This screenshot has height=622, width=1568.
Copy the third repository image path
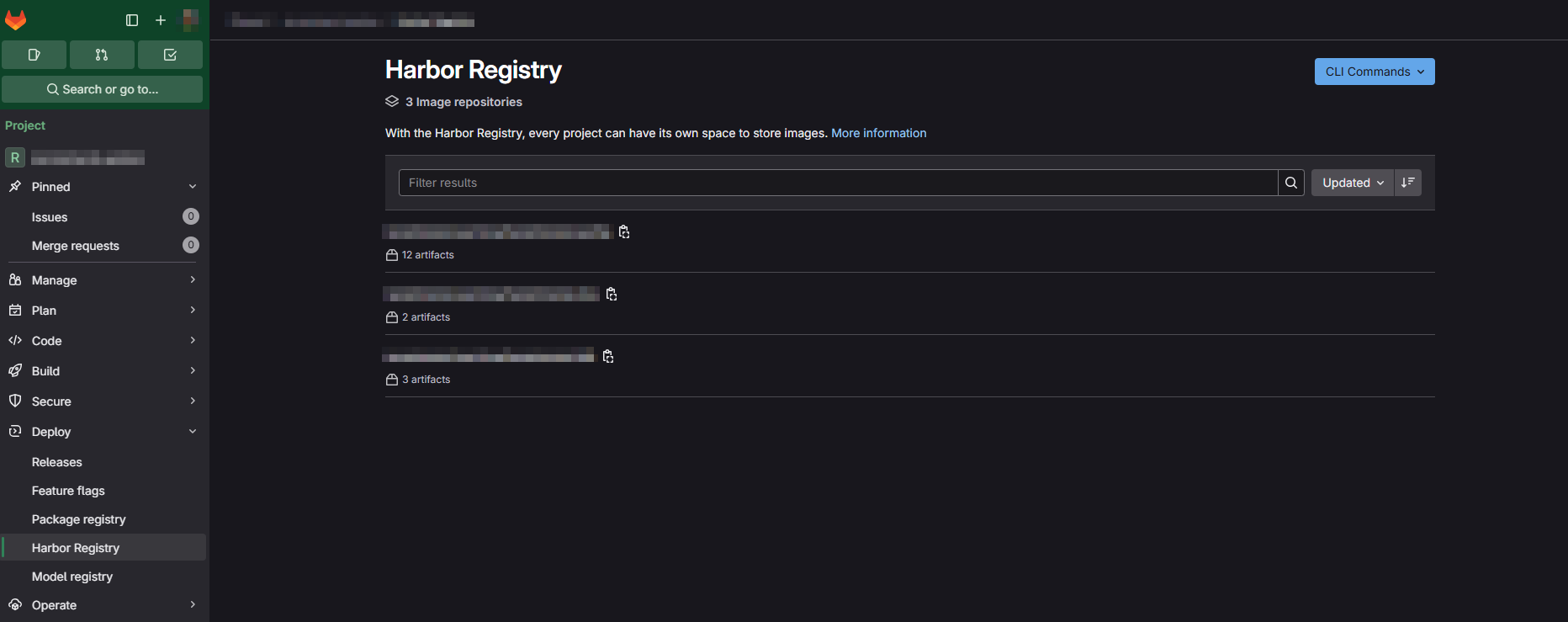pos(608,356)
